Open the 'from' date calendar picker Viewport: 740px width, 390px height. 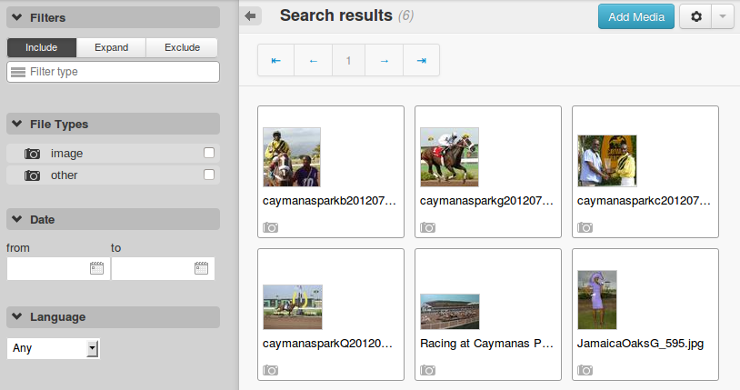[97, 268]
